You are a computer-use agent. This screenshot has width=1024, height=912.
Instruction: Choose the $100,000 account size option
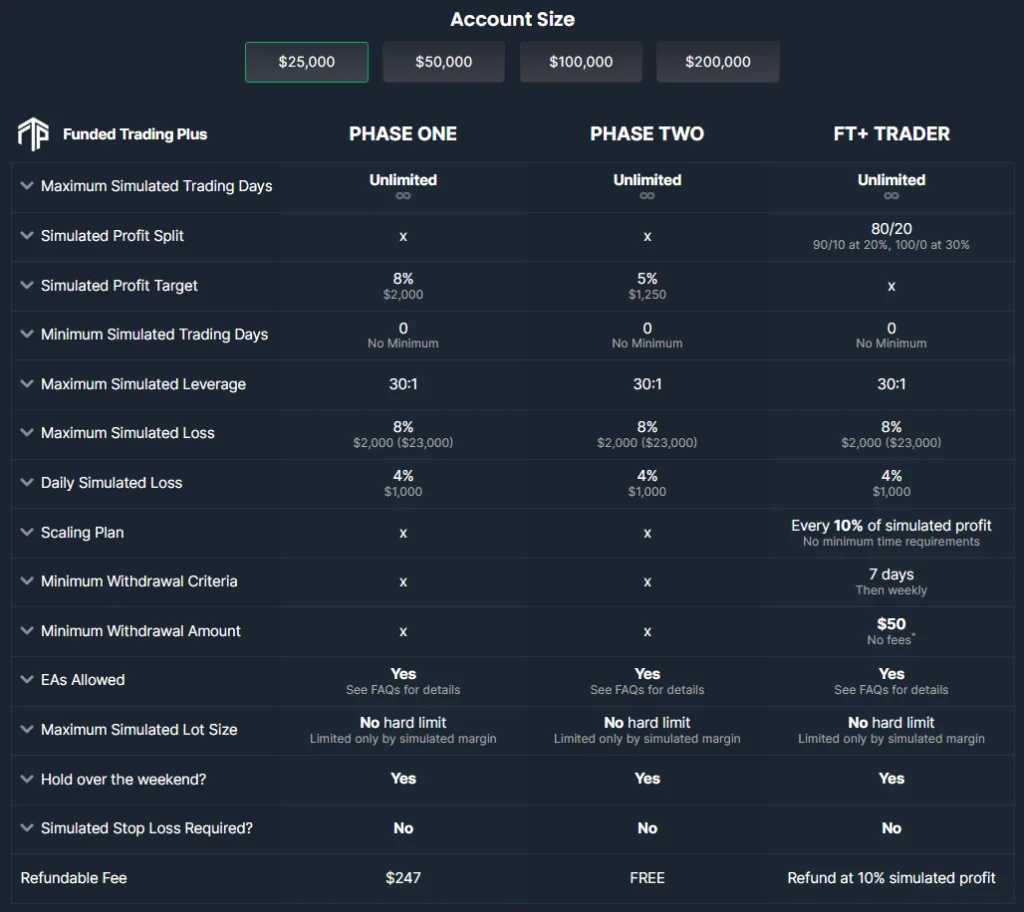click(x=581, y=62)
